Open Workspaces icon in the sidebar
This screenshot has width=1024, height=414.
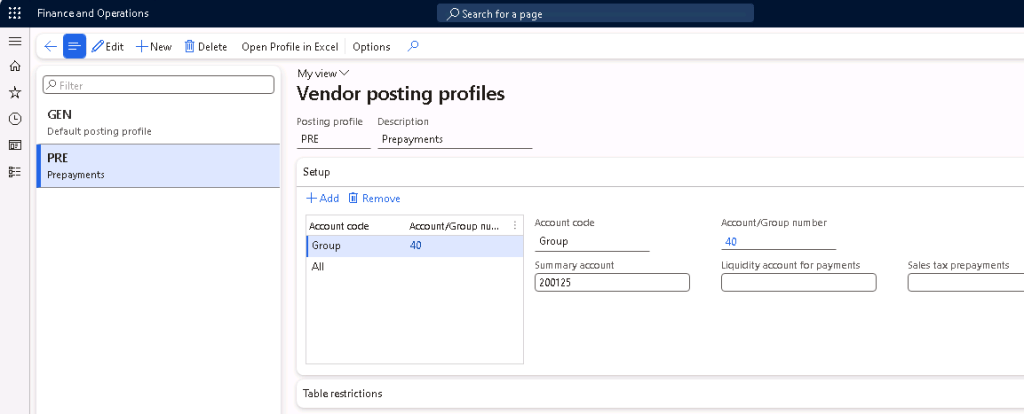point(14,145)
